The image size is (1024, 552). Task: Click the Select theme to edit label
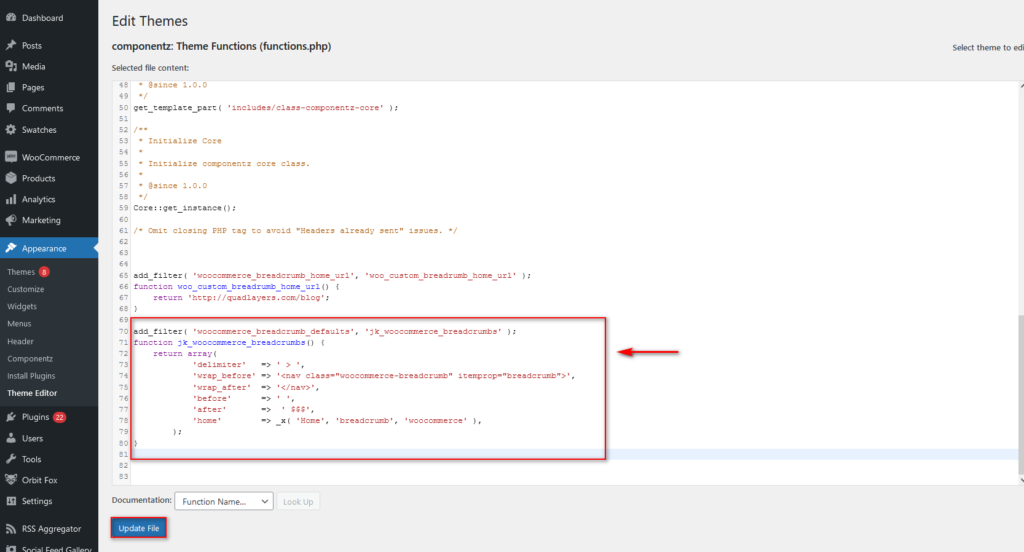(987, 47)
